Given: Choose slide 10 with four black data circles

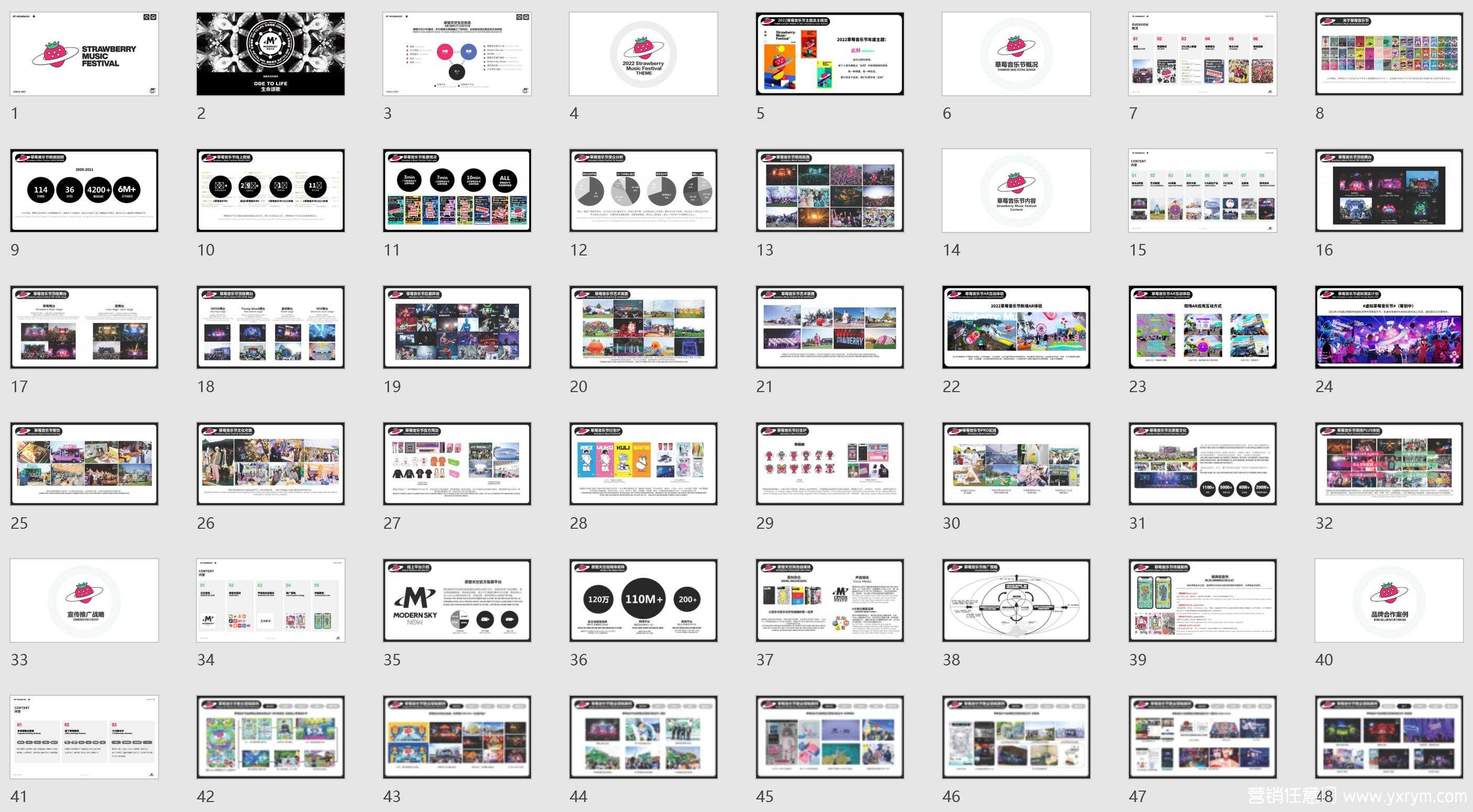Looking at the screenshot, I should click(x=271, y=191).
